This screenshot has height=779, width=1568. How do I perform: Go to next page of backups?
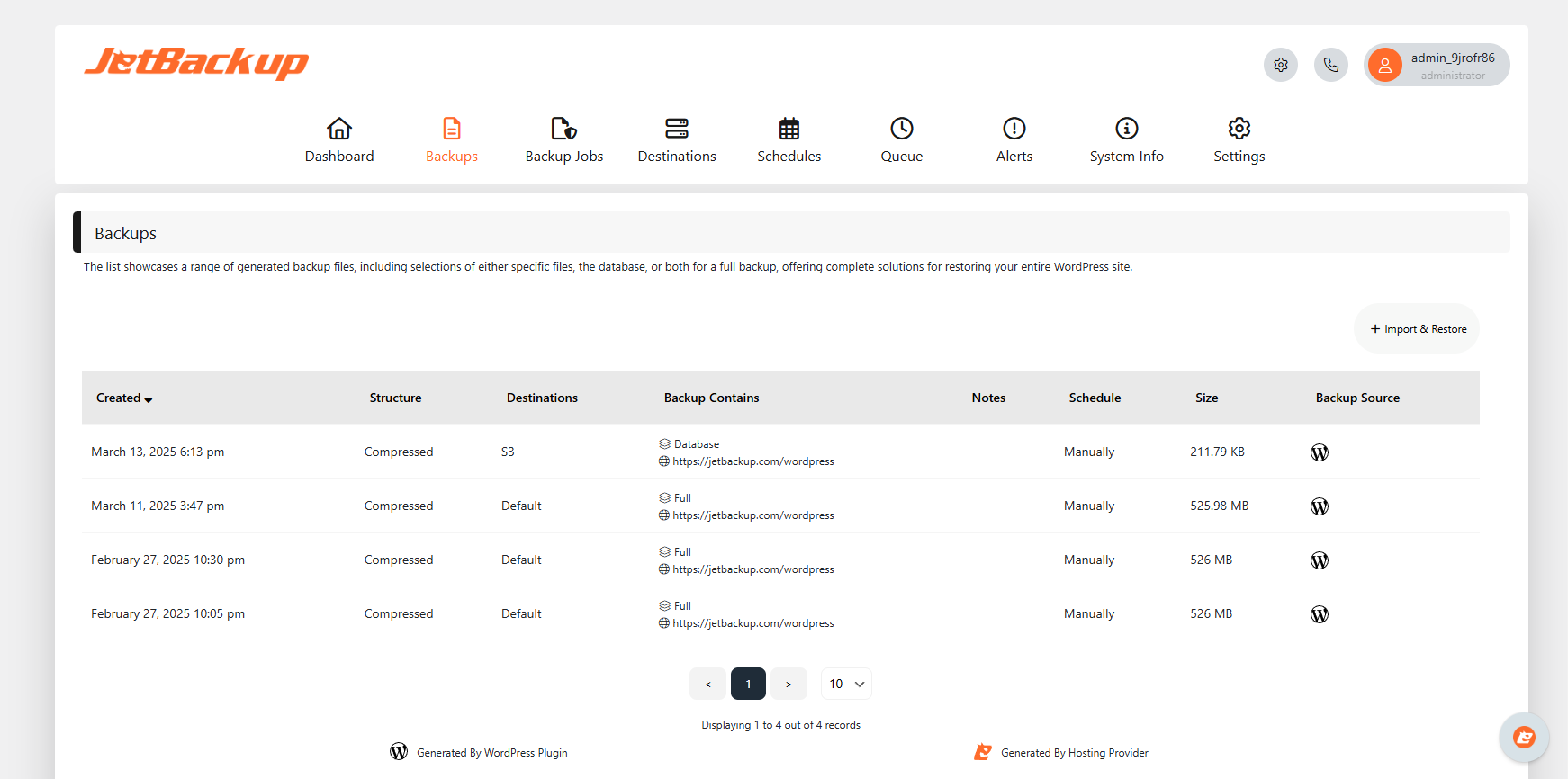(789, 684)
